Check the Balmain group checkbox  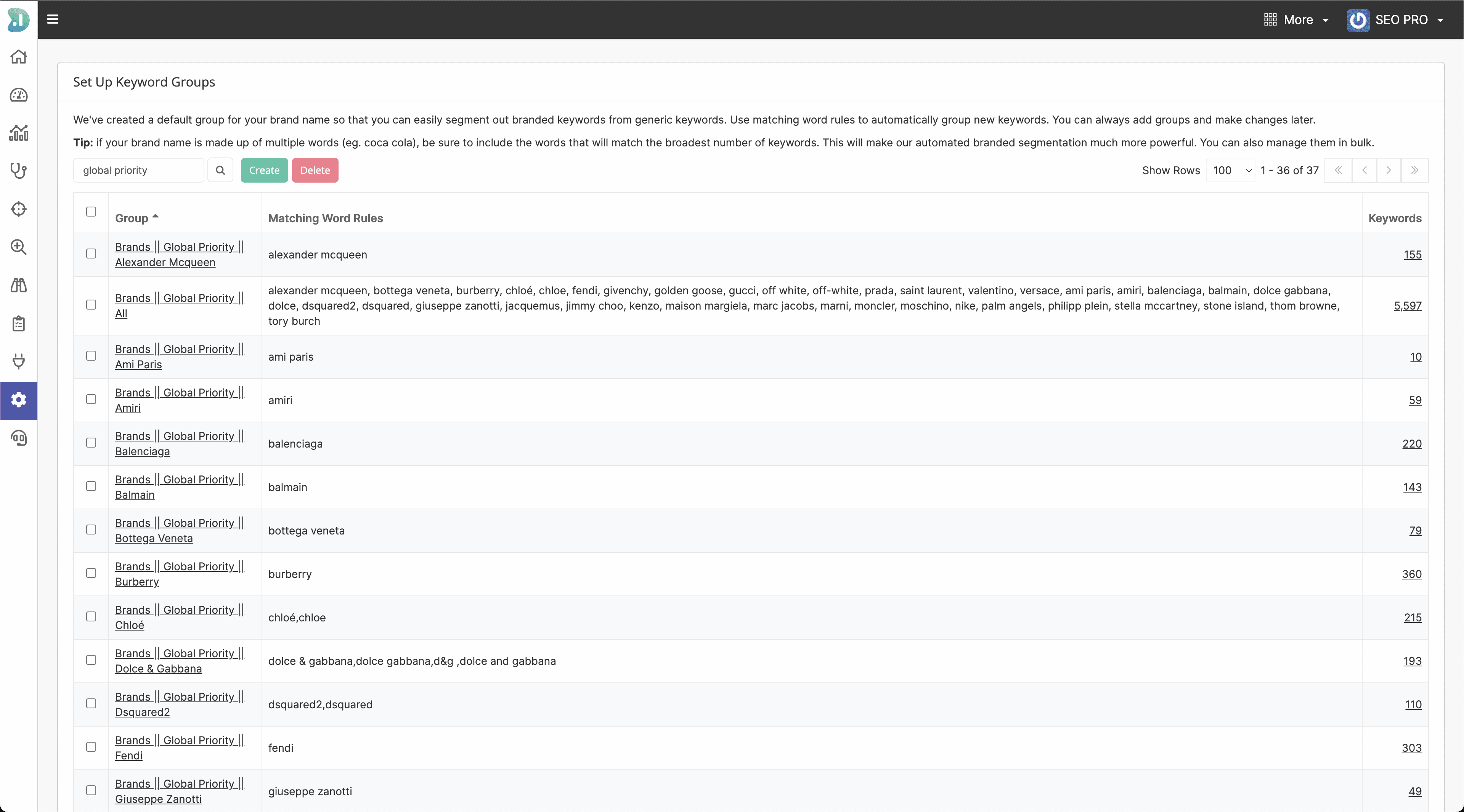91,486
